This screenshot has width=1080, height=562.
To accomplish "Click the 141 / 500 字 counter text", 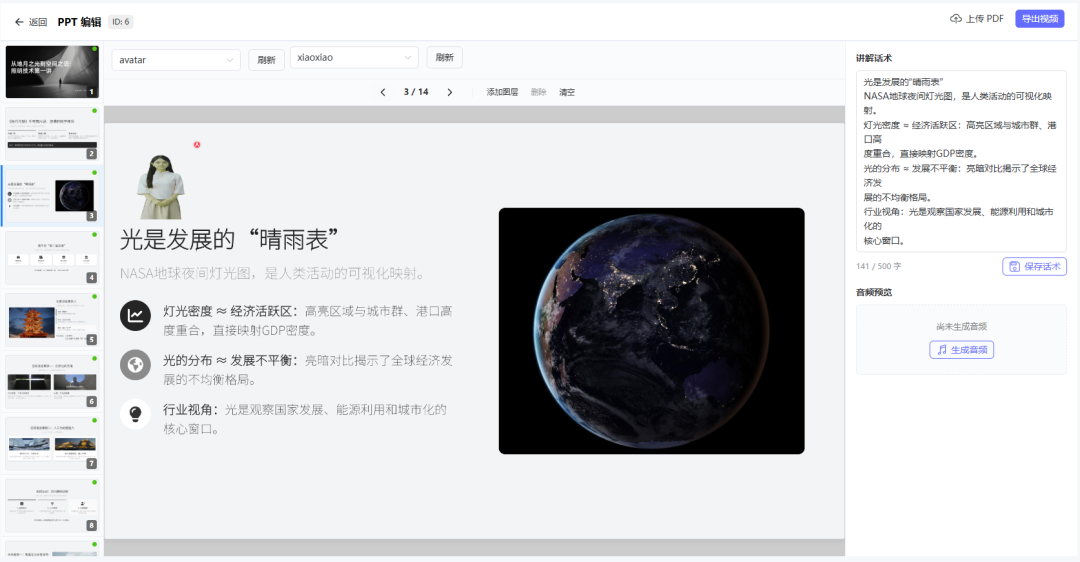I will (878, 266).
